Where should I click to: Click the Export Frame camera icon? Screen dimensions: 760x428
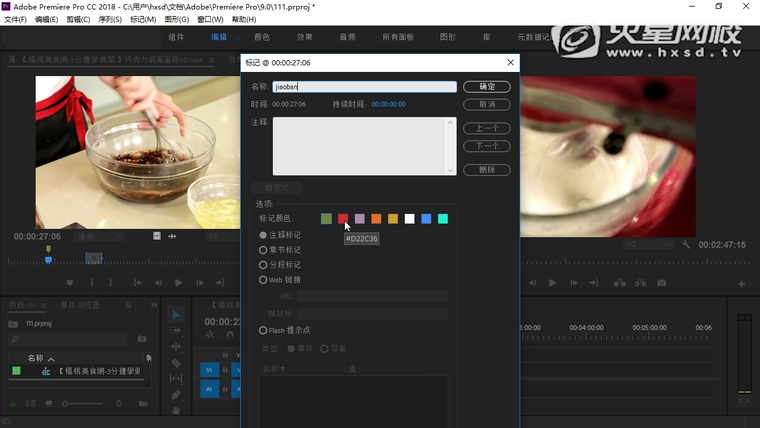[661, 283]
